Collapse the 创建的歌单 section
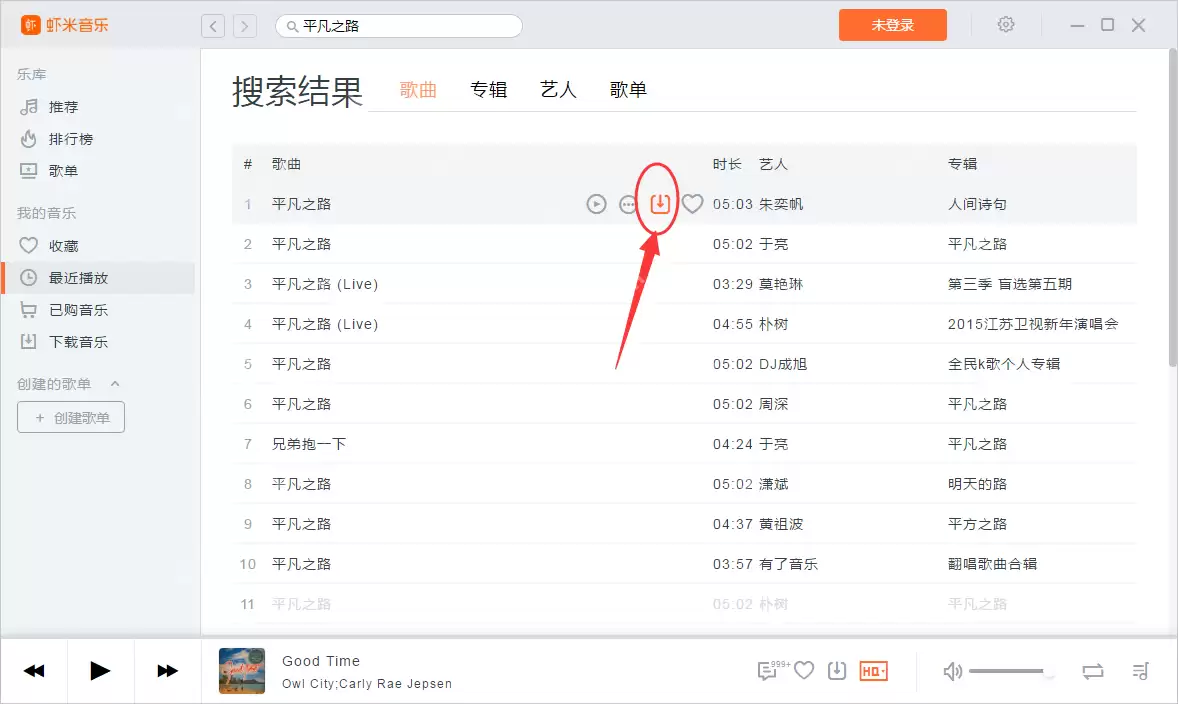The height and width of the screenshot is (704, 1178). point(114,383)
